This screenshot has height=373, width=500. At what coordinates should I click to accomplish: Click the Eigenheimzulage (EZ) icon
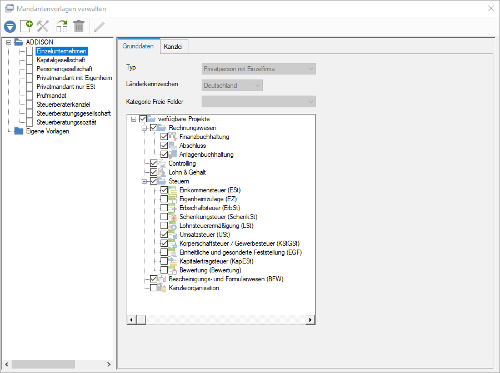click(x=172, y=199)
